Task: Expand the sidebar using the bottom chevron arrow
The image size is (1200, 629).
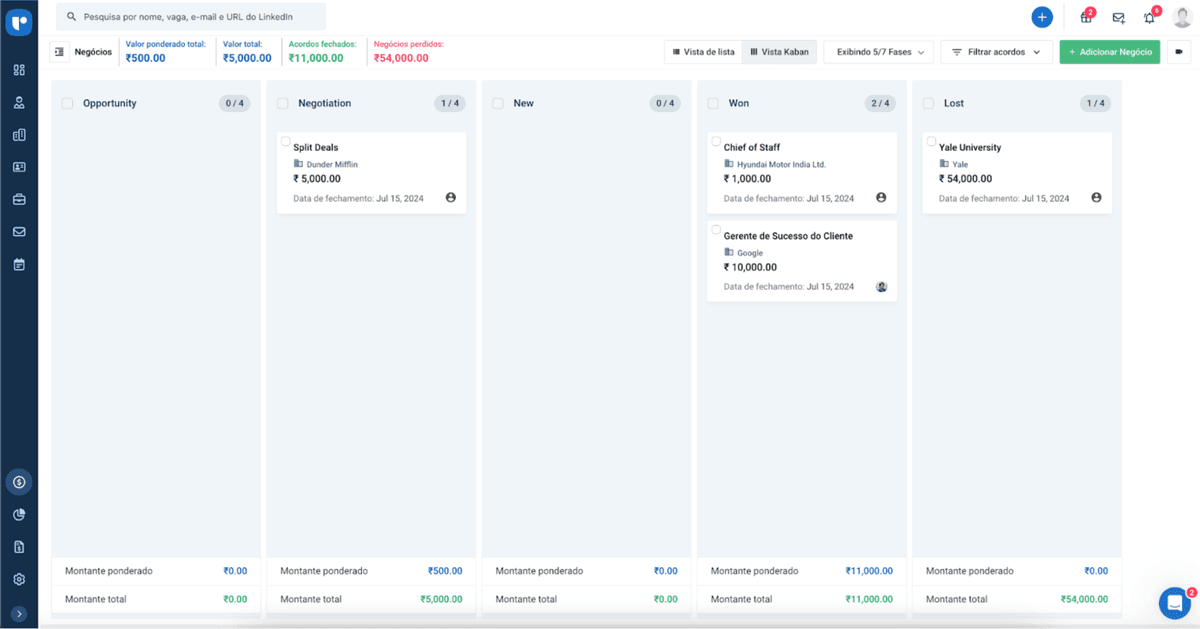Action: (19, 612)
